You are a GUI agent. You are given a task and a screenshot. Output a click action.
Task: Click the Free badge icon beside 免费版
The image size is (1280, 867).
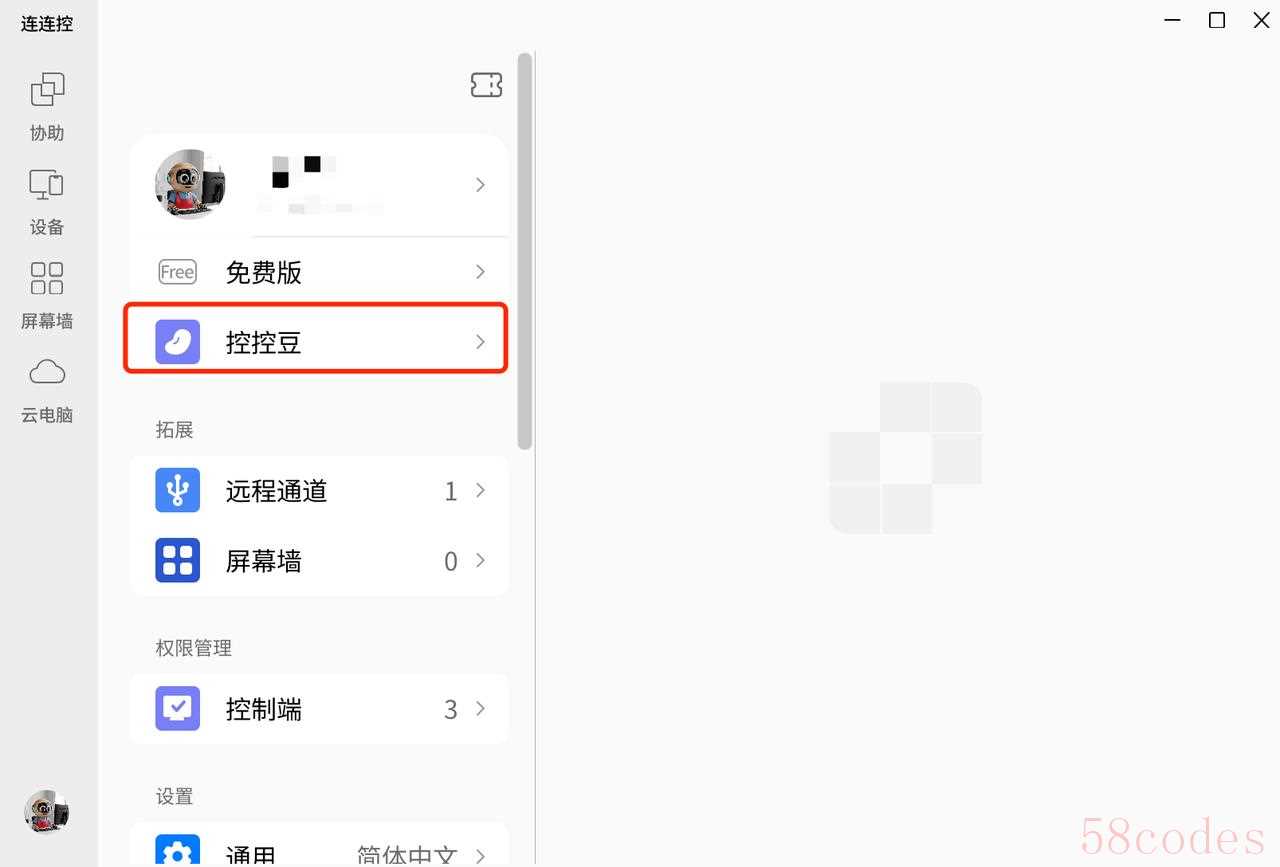[x=178, y=272]
